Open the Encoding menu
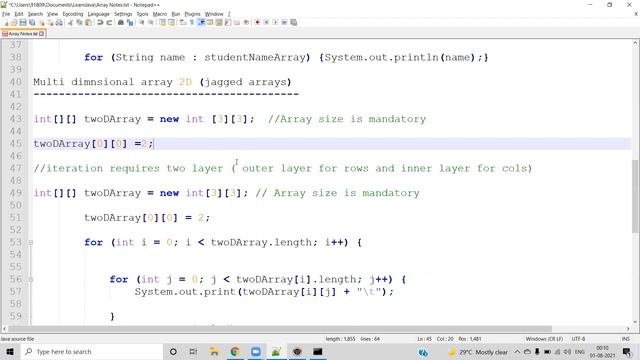 73,14
